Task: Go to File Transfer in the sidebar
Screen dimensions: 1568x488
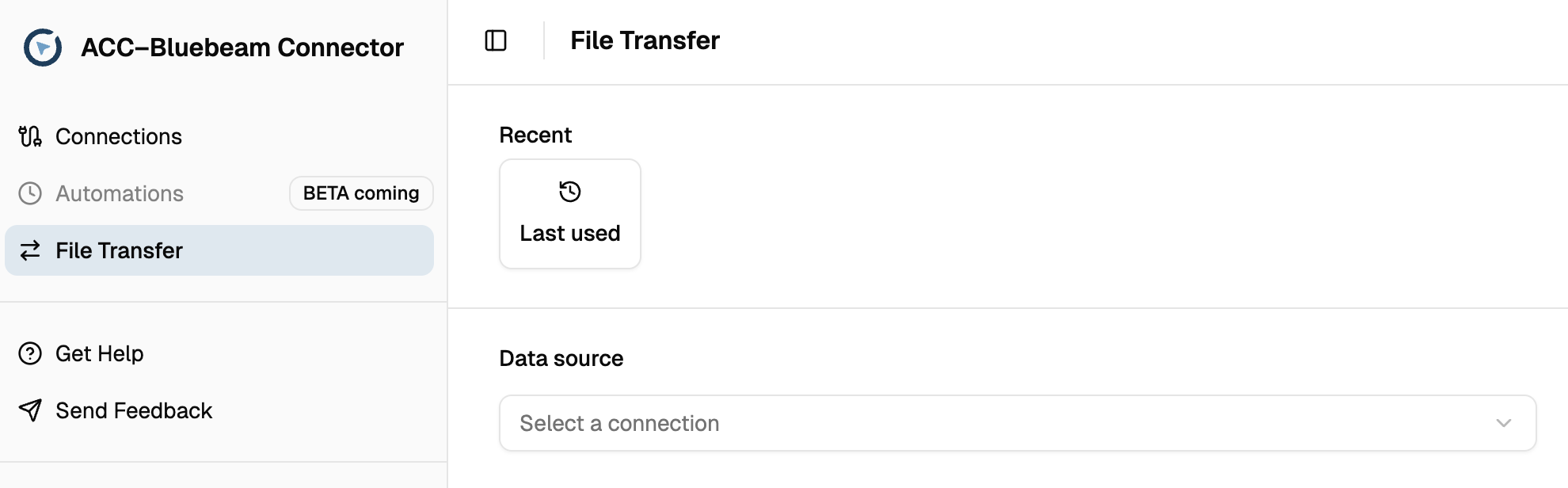Action: (x=119, y=250)
